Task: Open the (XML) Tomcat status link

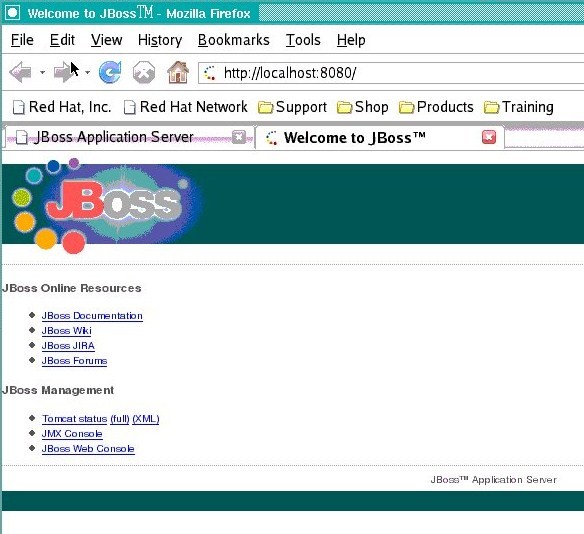Action: (146, 419)
